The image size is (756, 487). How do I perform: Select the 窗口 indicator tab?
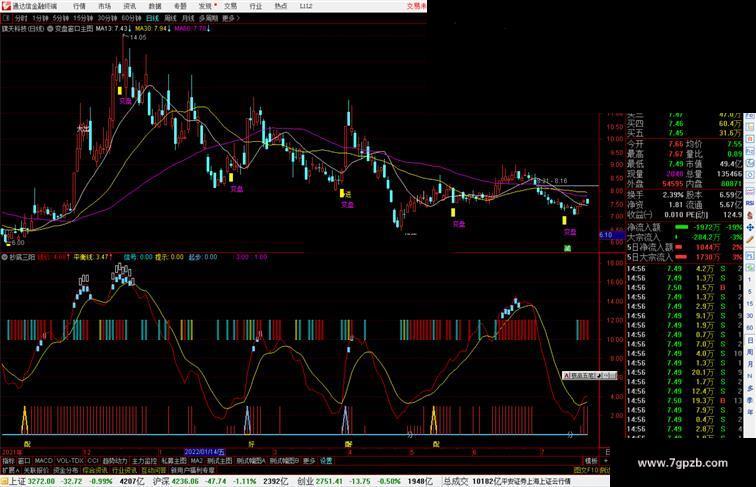point(24,461)
